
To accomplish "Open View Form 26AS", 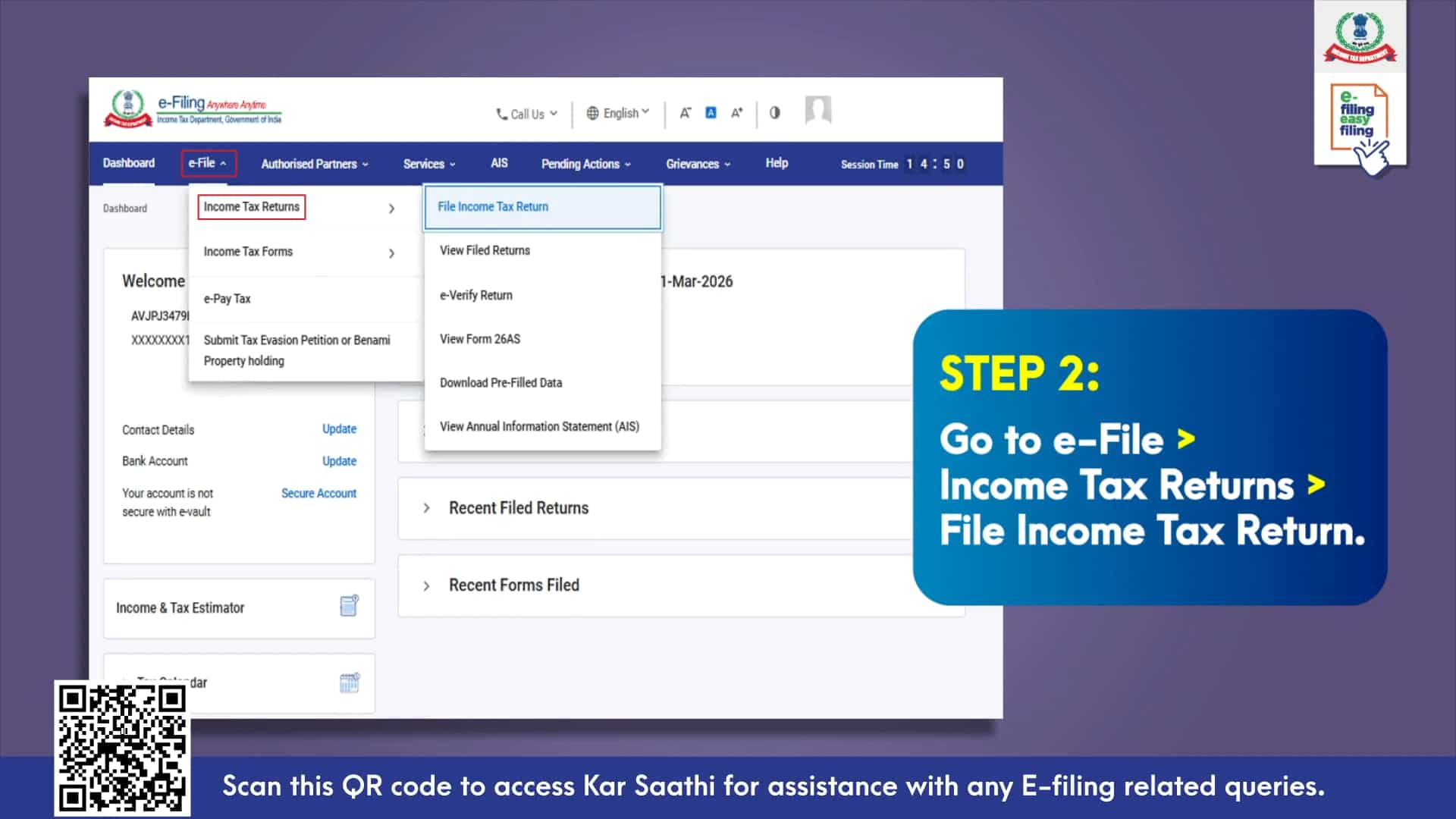I will (480, 339).
